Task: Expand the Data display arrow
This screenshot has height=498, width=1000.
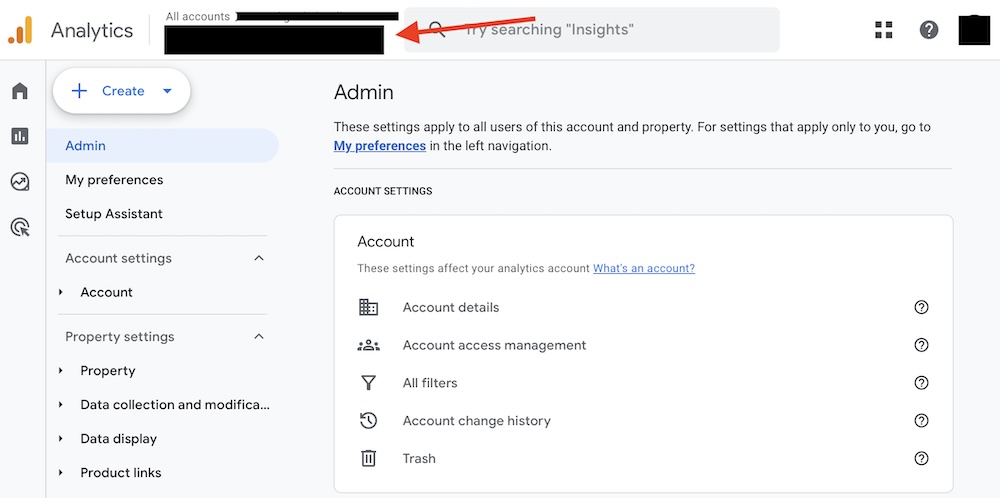Action: [61, 439]
